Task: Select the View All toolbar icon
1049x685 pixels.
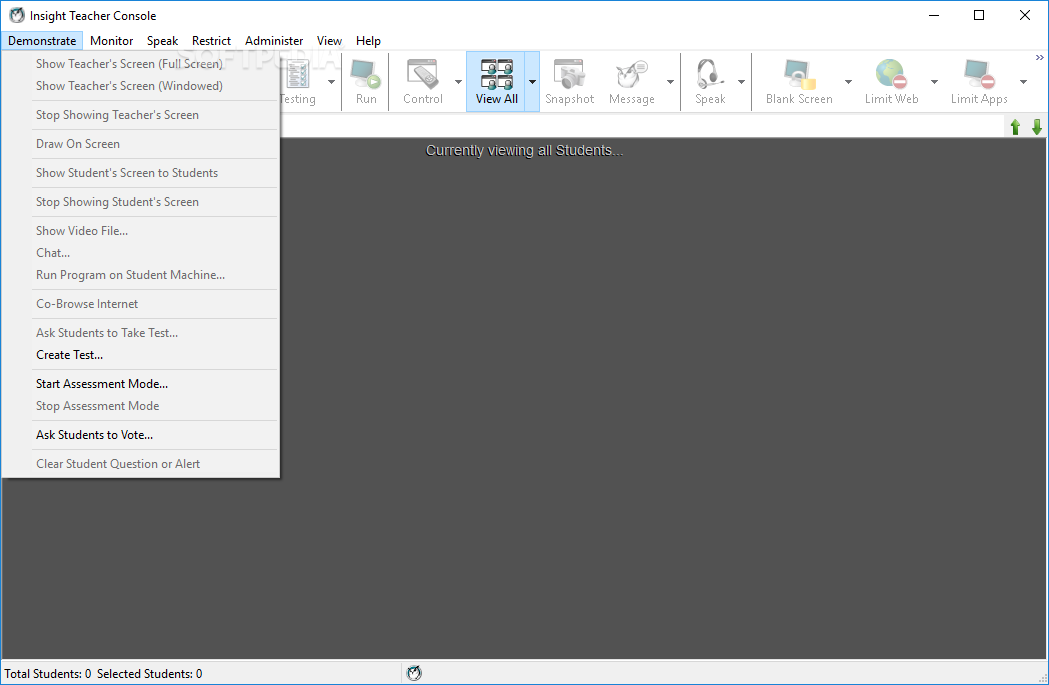Action: (x=496, y=74)
